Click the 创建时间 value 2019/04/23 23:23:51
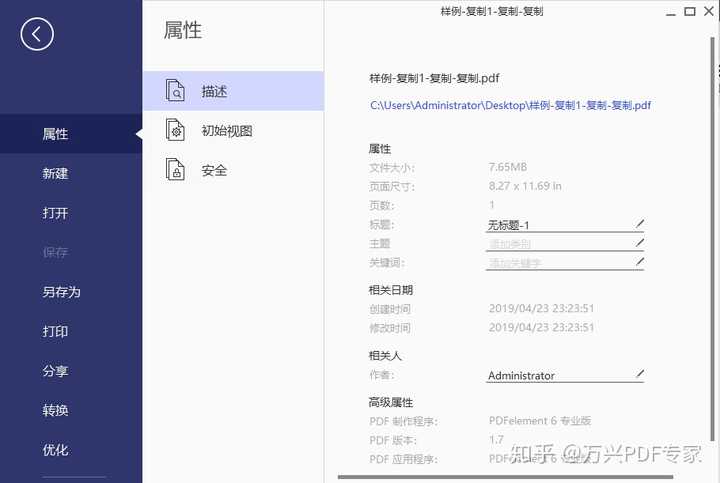Viewport: 720px width, 483px height. click(541, 308)
